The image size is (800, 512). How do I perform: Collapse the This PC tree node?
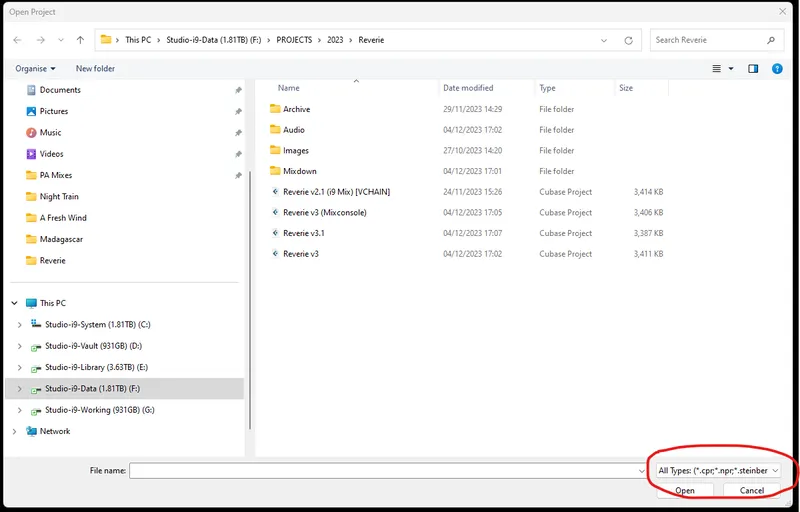(x=14, y=303)
